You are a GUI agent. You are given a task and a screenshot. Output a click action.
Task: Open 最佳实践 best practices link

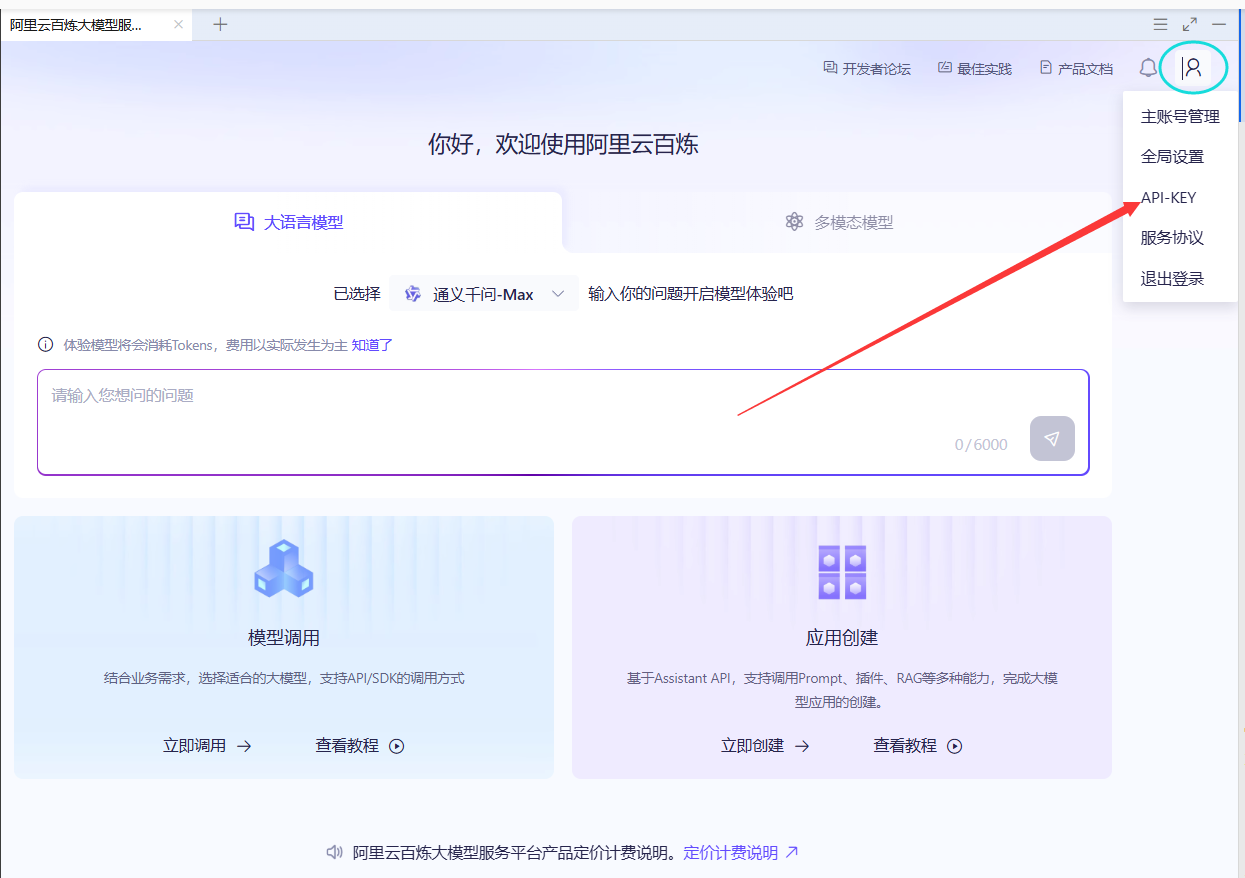click(x=975, y=69)
